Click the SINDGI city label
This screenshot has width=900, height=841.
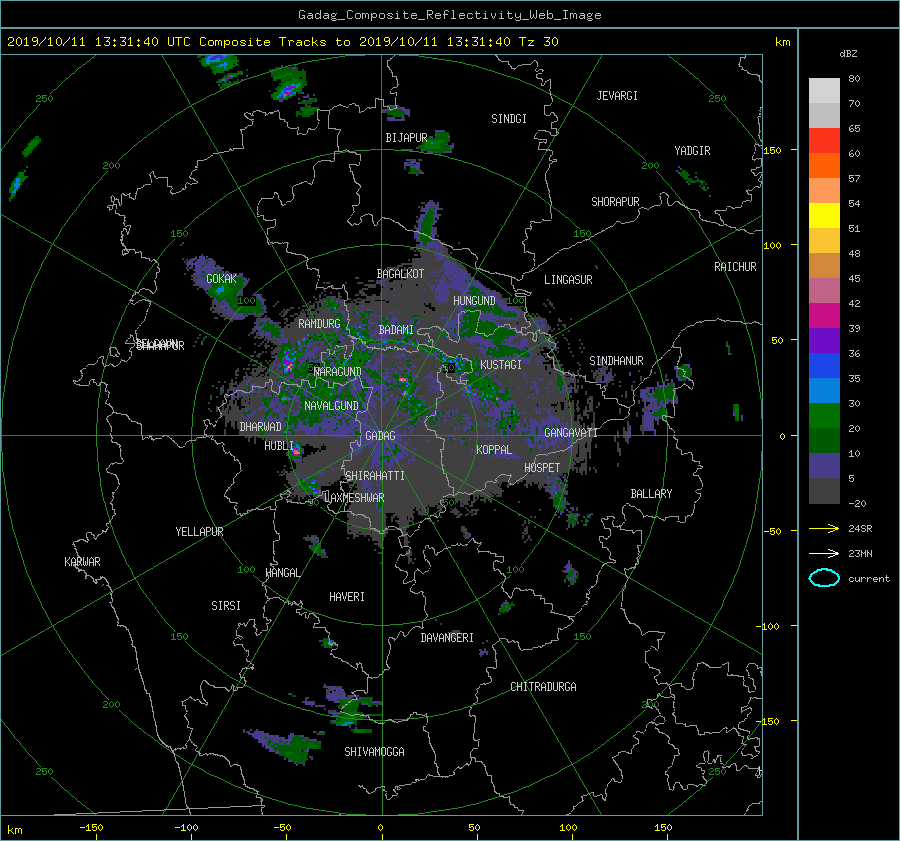[509, 119]
